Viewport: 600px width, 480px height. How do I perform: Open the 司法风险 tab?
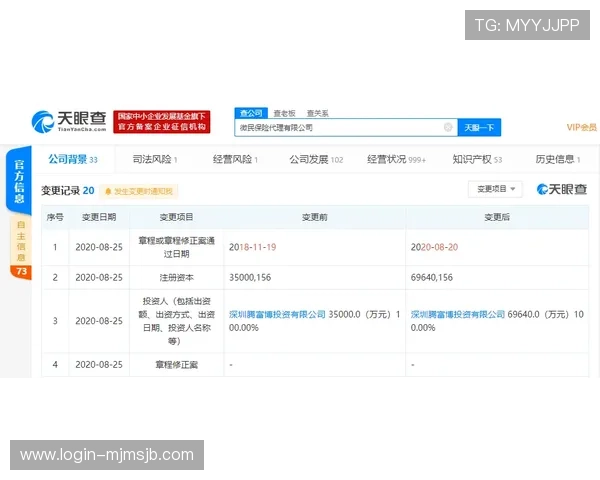155,159
